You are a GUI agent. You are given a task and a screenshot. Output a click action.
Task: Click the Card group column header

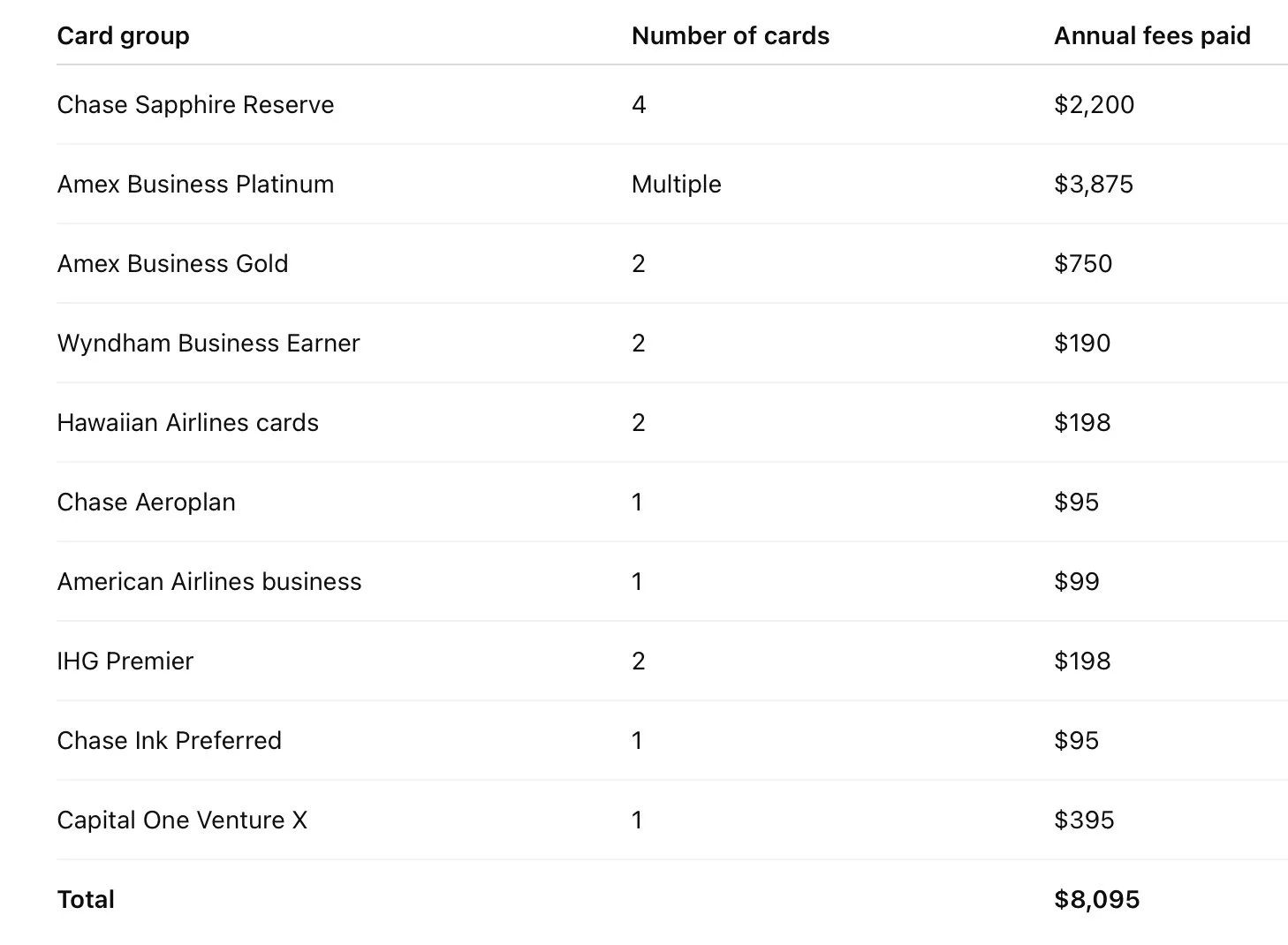pyautogui.click(x=123, y=36)
